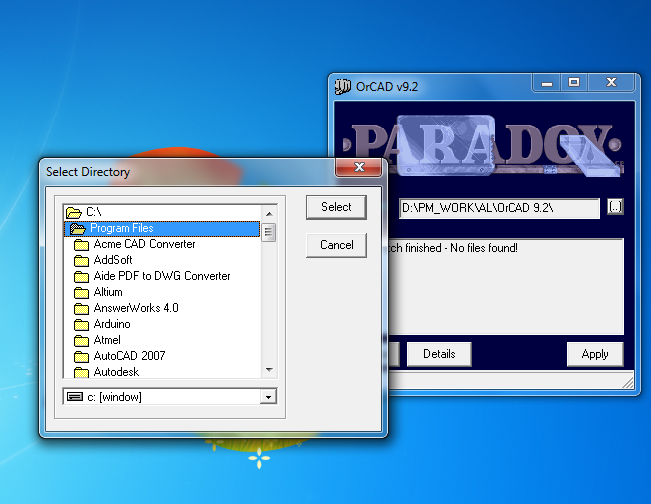Click the PARADOX banner image
Image resolution: width=651 pixels, height=504 pixels.
pyautogui.click(x=484, y=144)
